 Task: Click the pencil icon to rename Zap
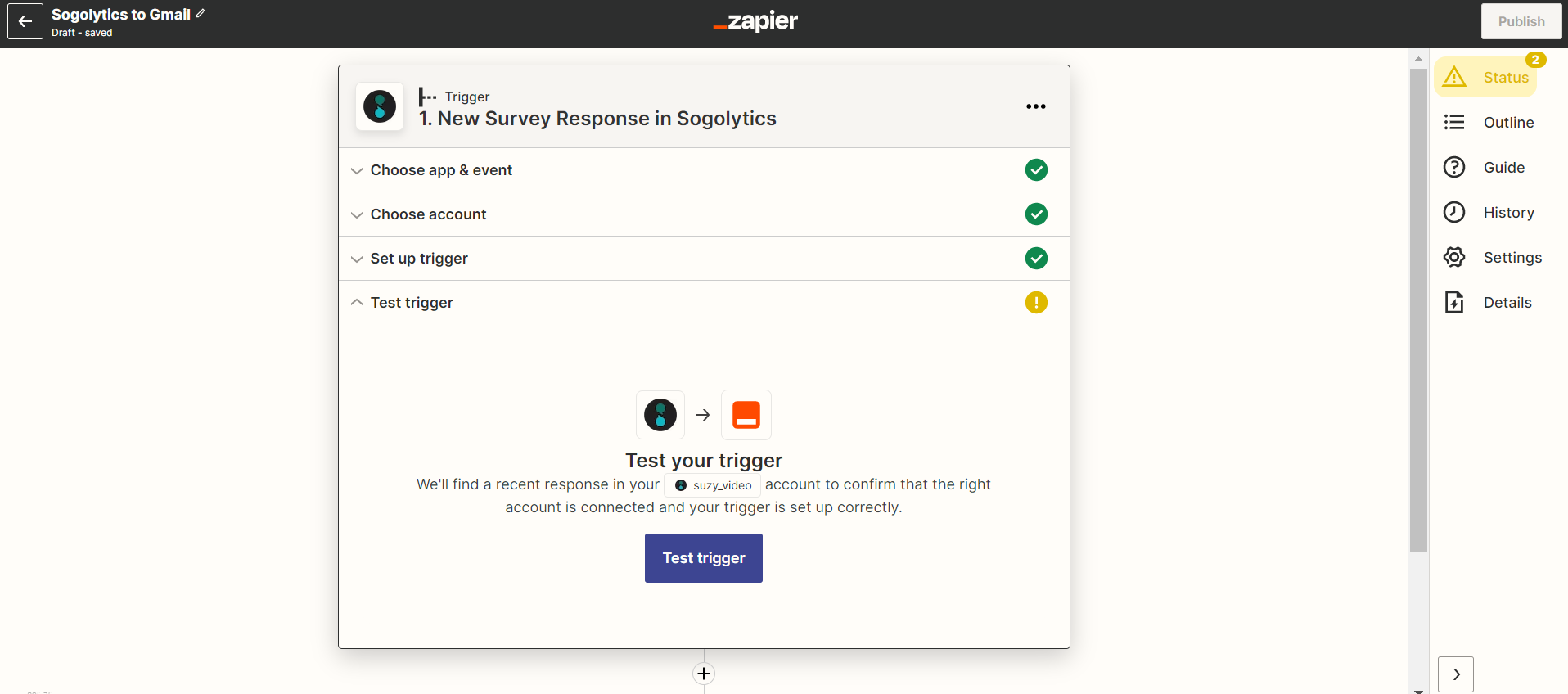201,14
